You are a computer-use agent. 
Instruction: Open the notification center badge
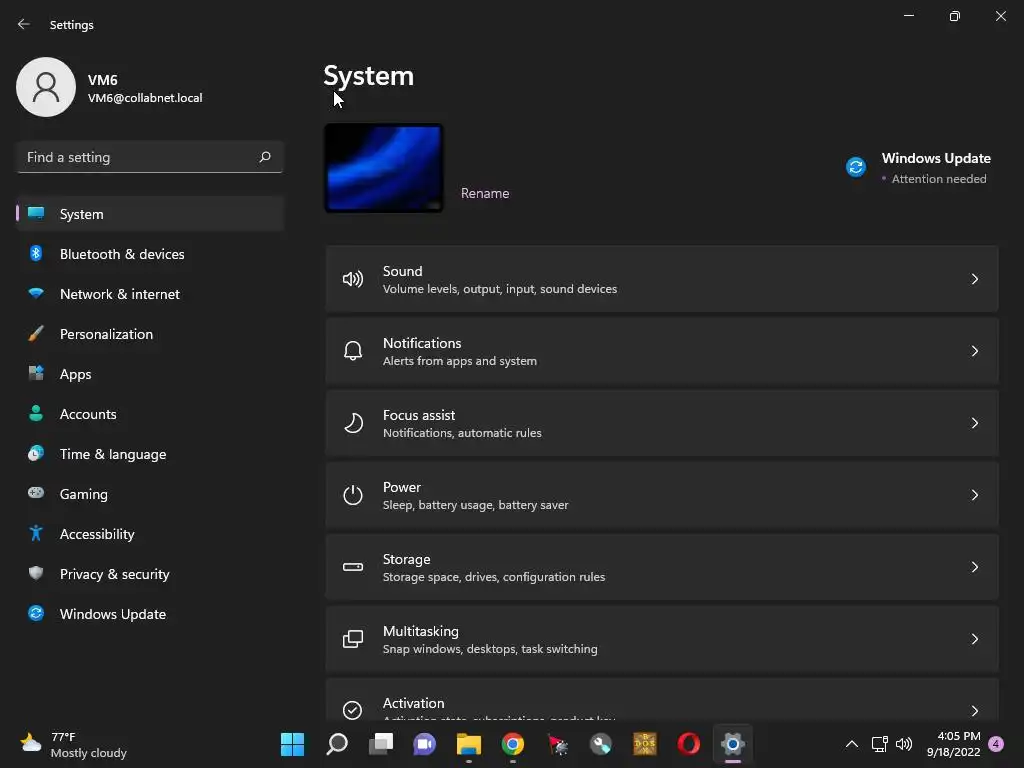[x=996, y=744]
